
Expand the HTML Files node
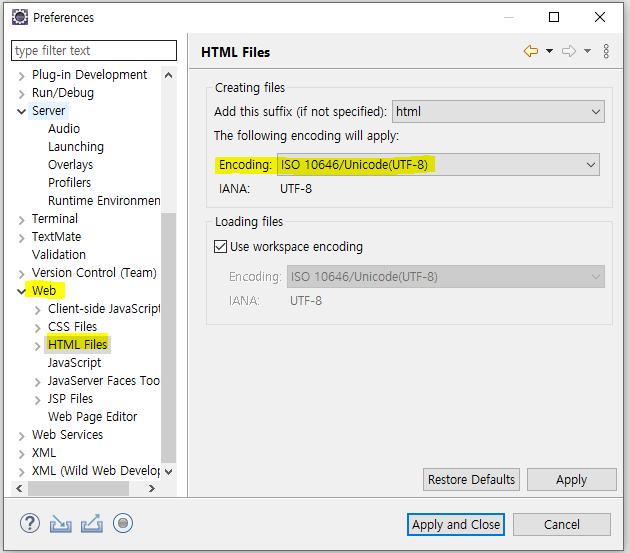(x=37, y=346)
